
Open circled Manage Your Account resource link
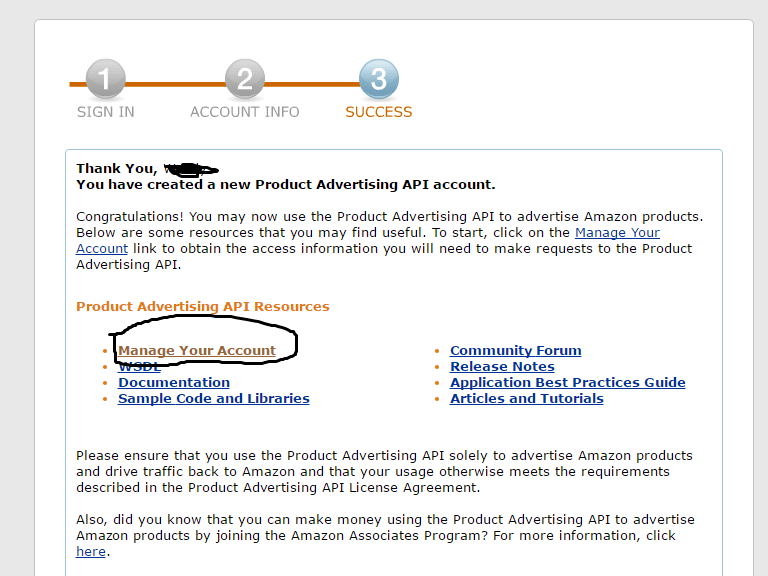(197, 351)
